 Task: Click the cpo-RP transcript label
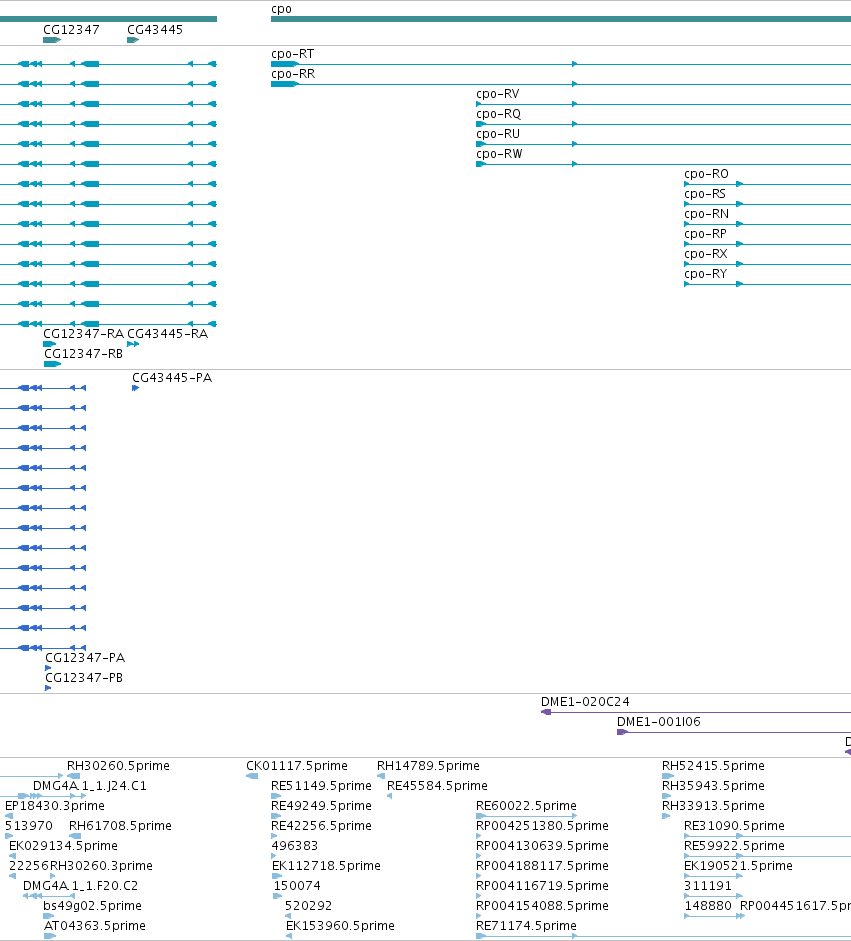click(705, 234)
